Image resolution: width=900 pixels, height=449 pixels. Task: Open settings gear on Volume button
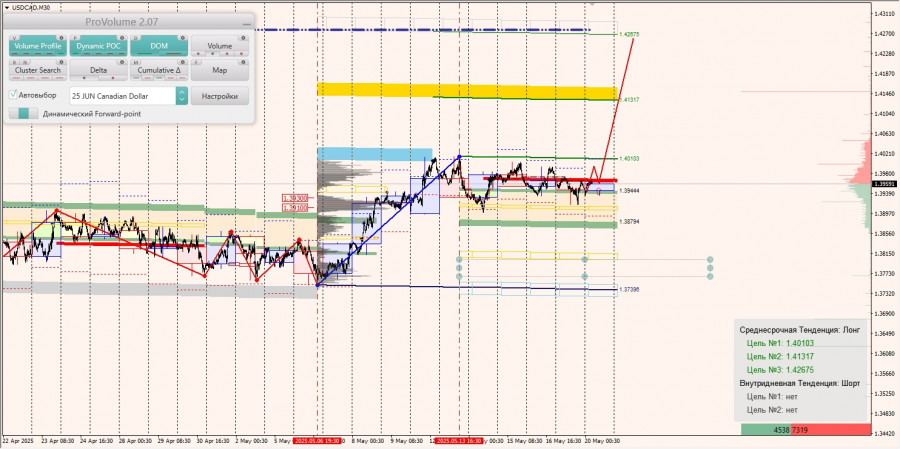[243, 37]
